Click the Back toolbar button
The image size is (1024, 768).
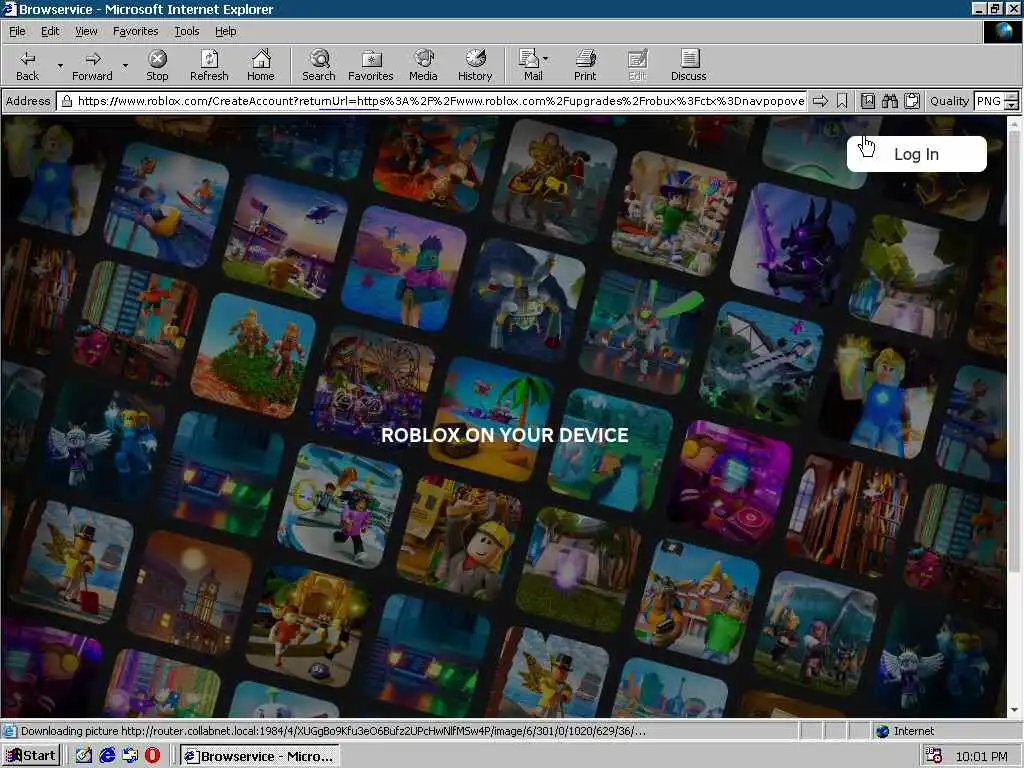[x=27, y=65]
